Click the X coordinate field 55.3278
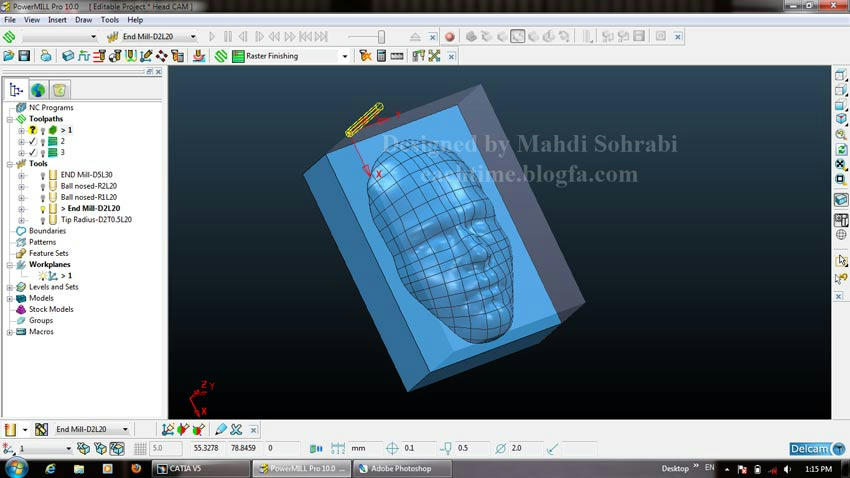 coord(206,449)
